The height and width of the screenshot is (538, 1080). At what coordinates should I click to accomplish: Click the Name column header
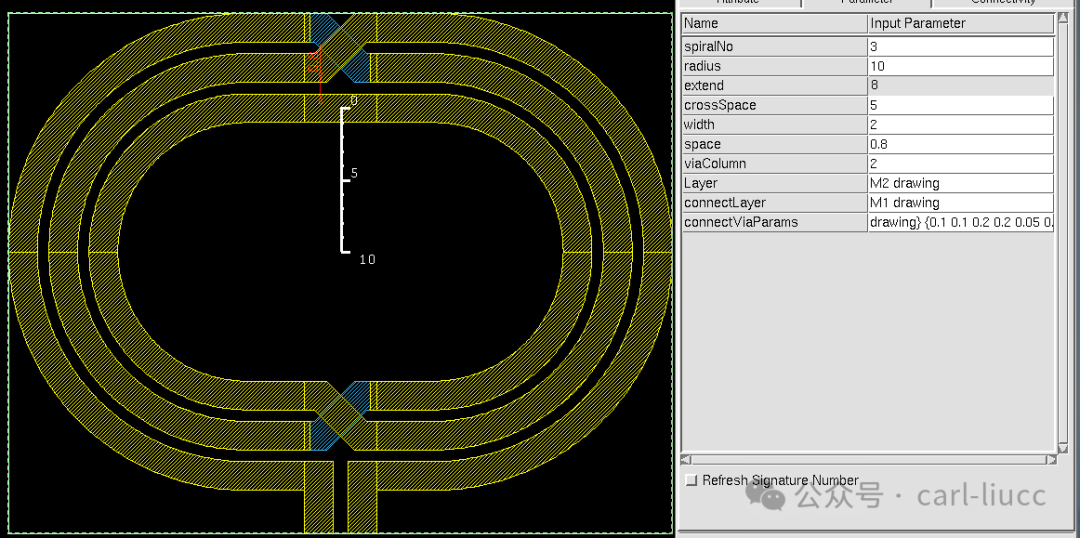tap(775, 23)
